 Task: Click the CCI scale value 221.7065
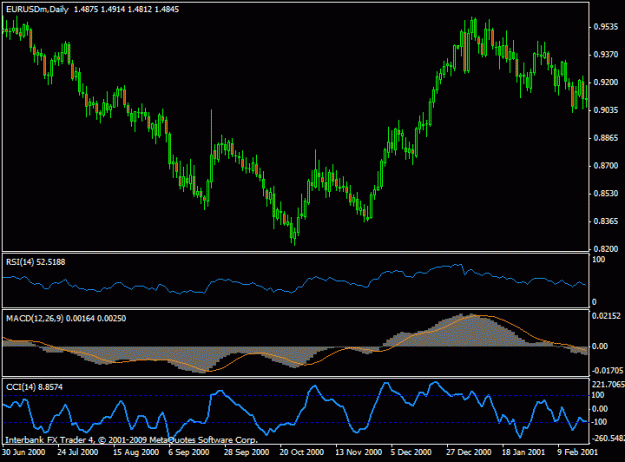(x=608, y=384)
